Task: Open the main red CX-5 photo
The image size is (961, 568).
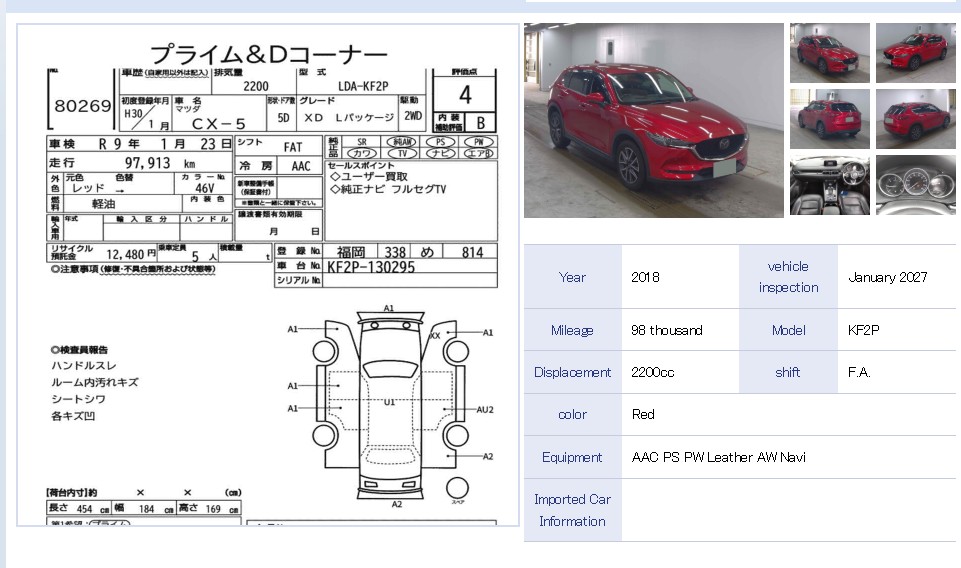Action: pyautogui.click(x=653, y=120)
